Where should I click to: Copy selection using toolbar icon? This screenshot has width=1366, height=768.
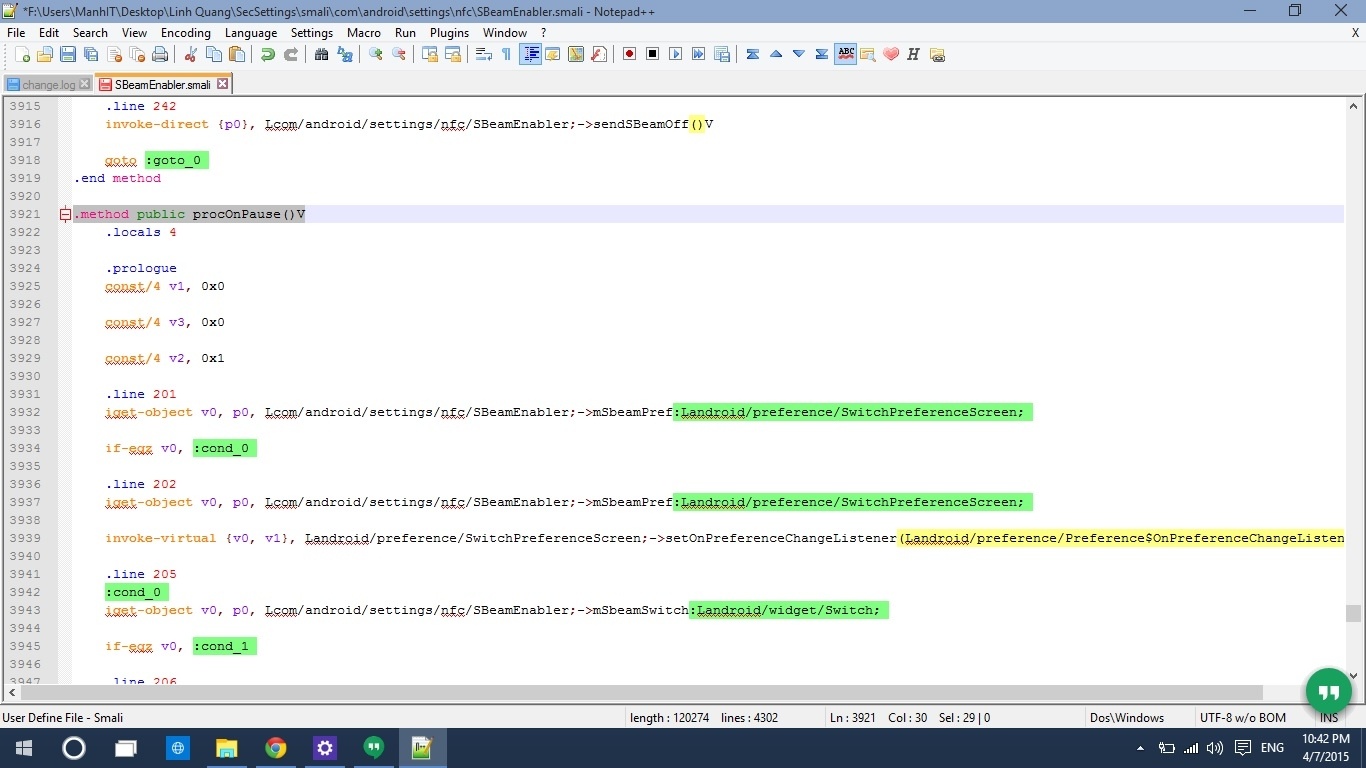(213, 54)
